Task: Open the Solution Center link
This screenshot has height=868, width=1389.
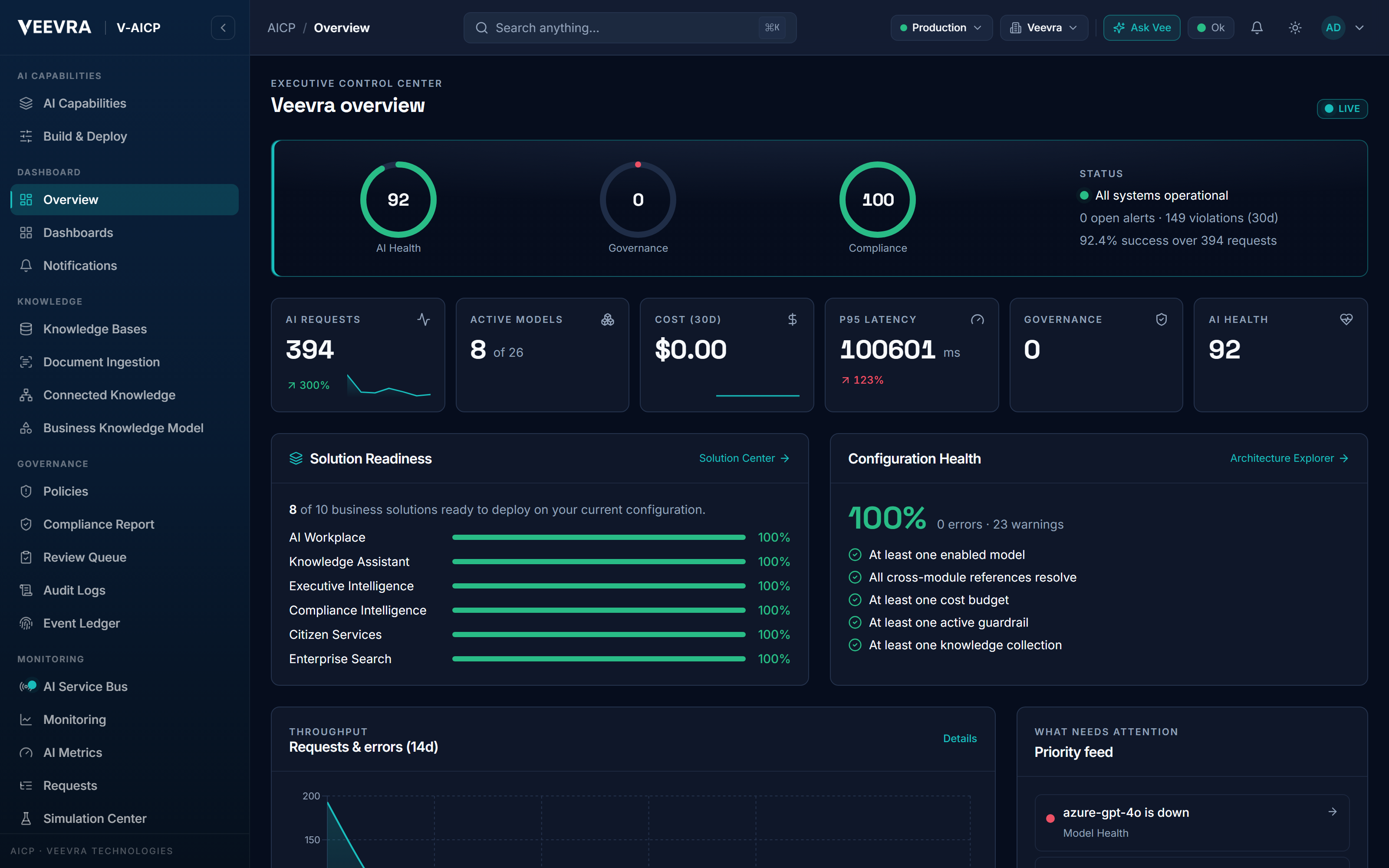Action: coord(744,458)
